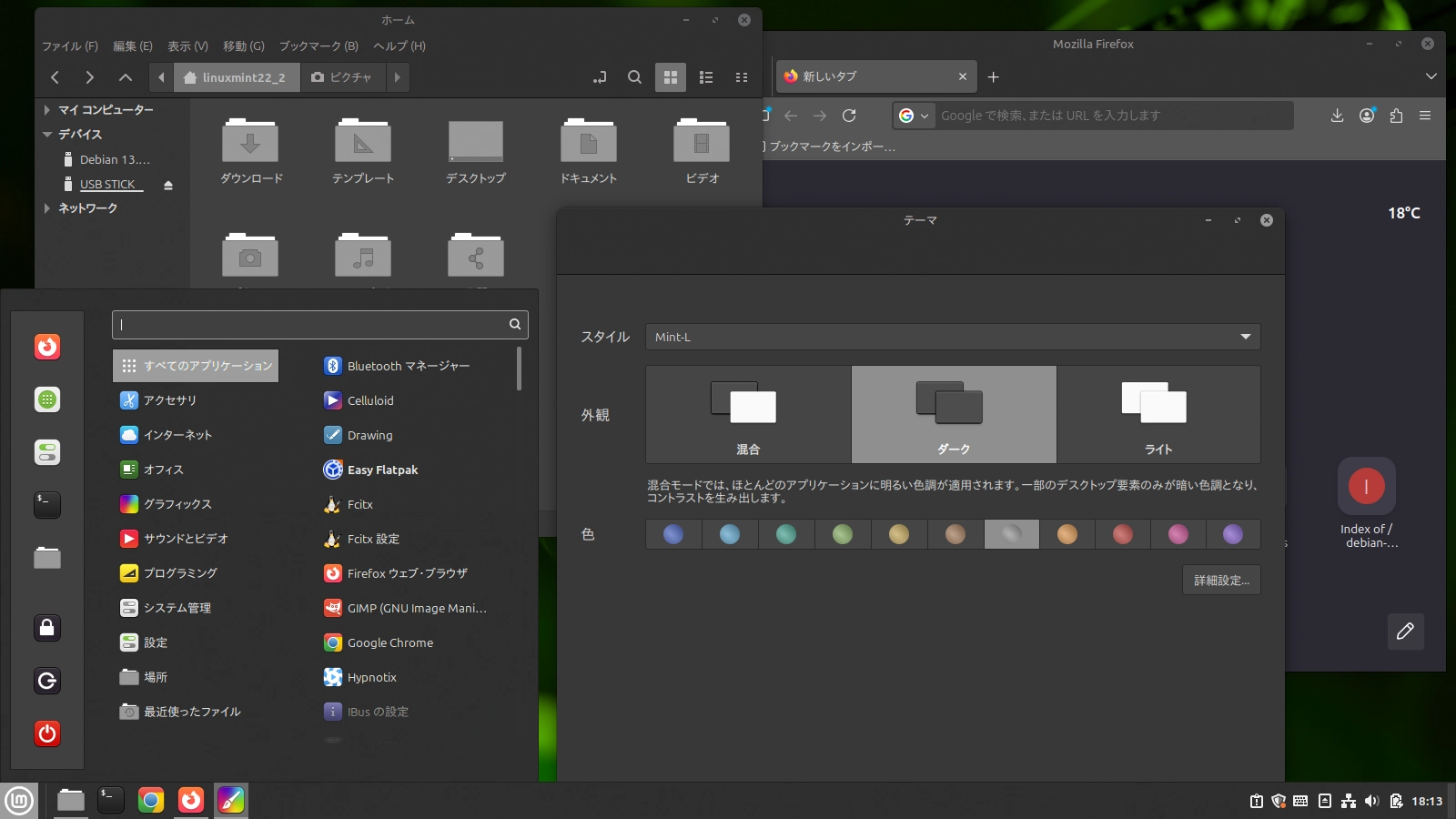Click the file manager search icon

[634, 77]
